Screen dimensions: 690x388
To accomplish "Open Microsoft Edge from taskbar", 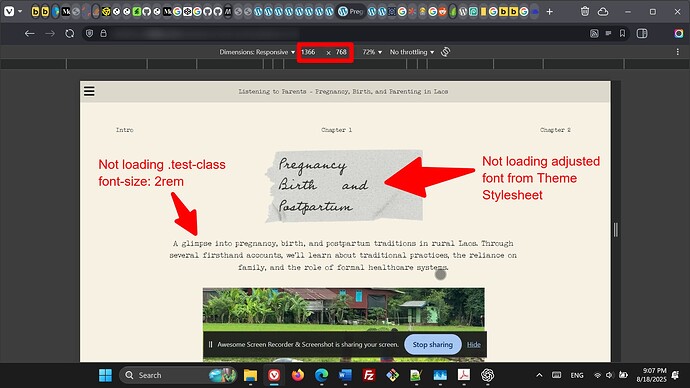I will click(322, 375).
